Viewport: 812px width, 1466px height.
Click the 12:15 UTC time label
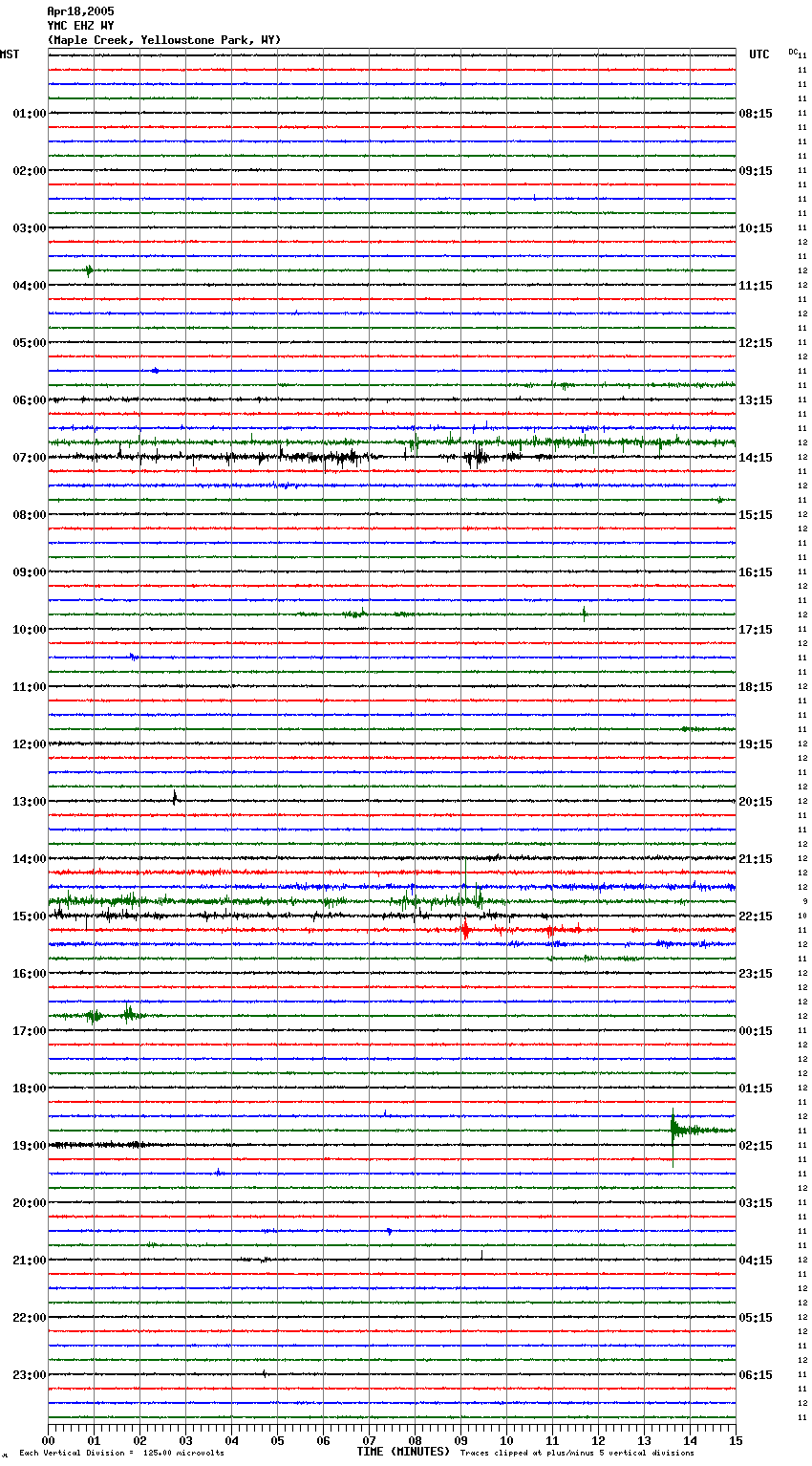coord(756,343)
